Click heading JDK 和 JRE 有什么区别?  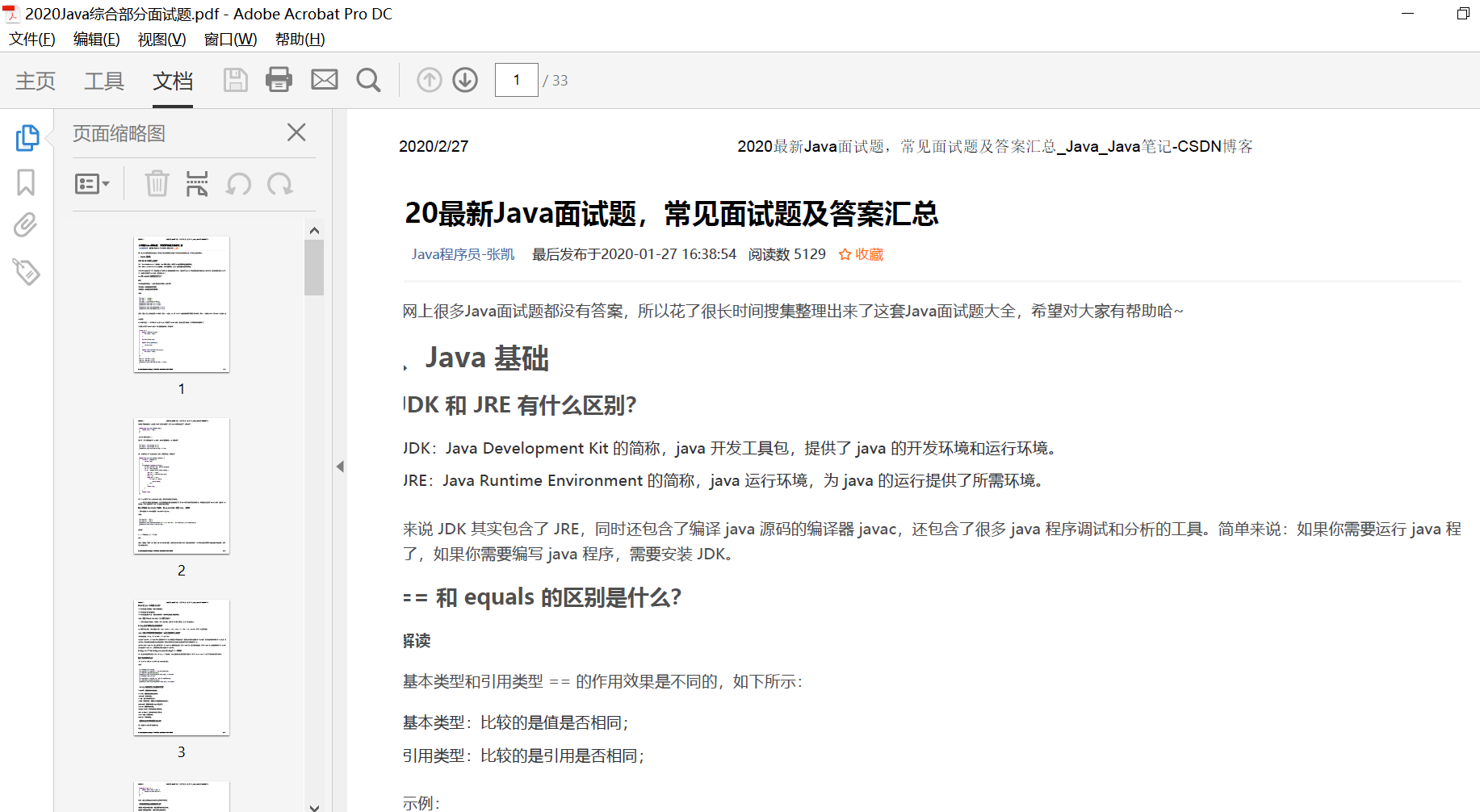tap(521, 405)
